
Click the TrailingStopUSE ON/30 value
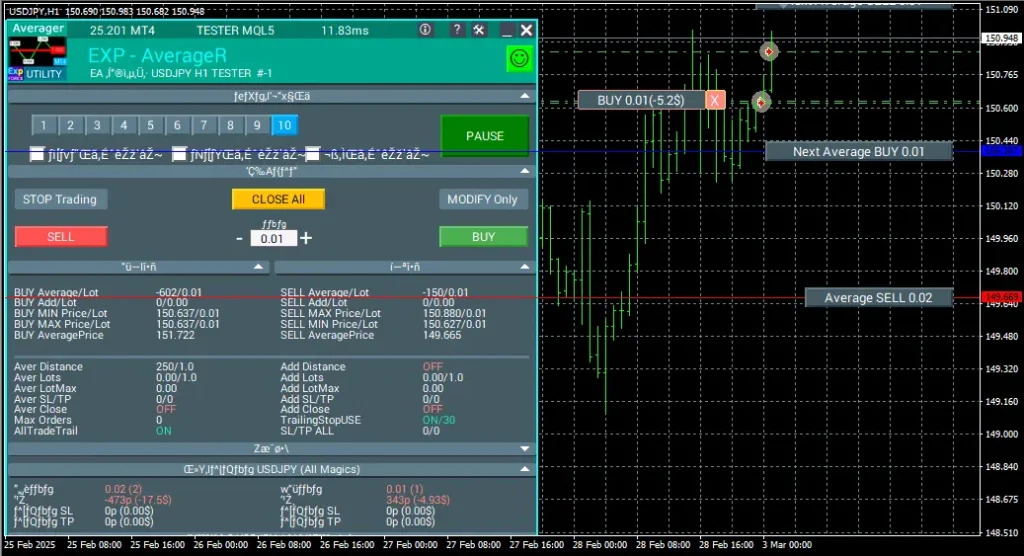click(x=439, y=420)
